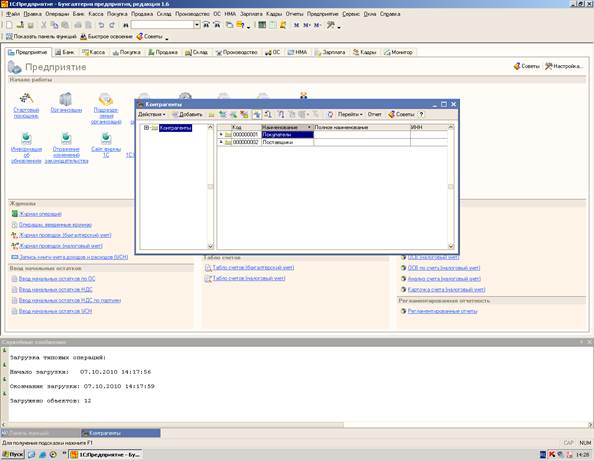Click the Kaspersky red K tray icon

(552, 454)
